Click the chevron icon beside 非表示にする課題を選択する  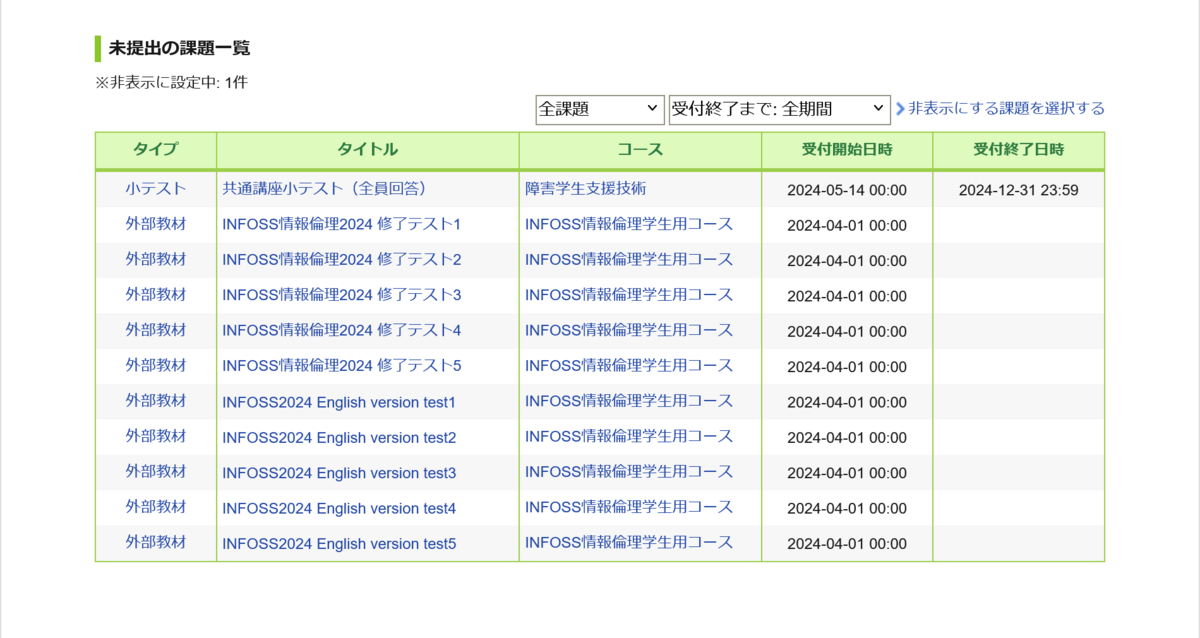[x=900, y=109]
